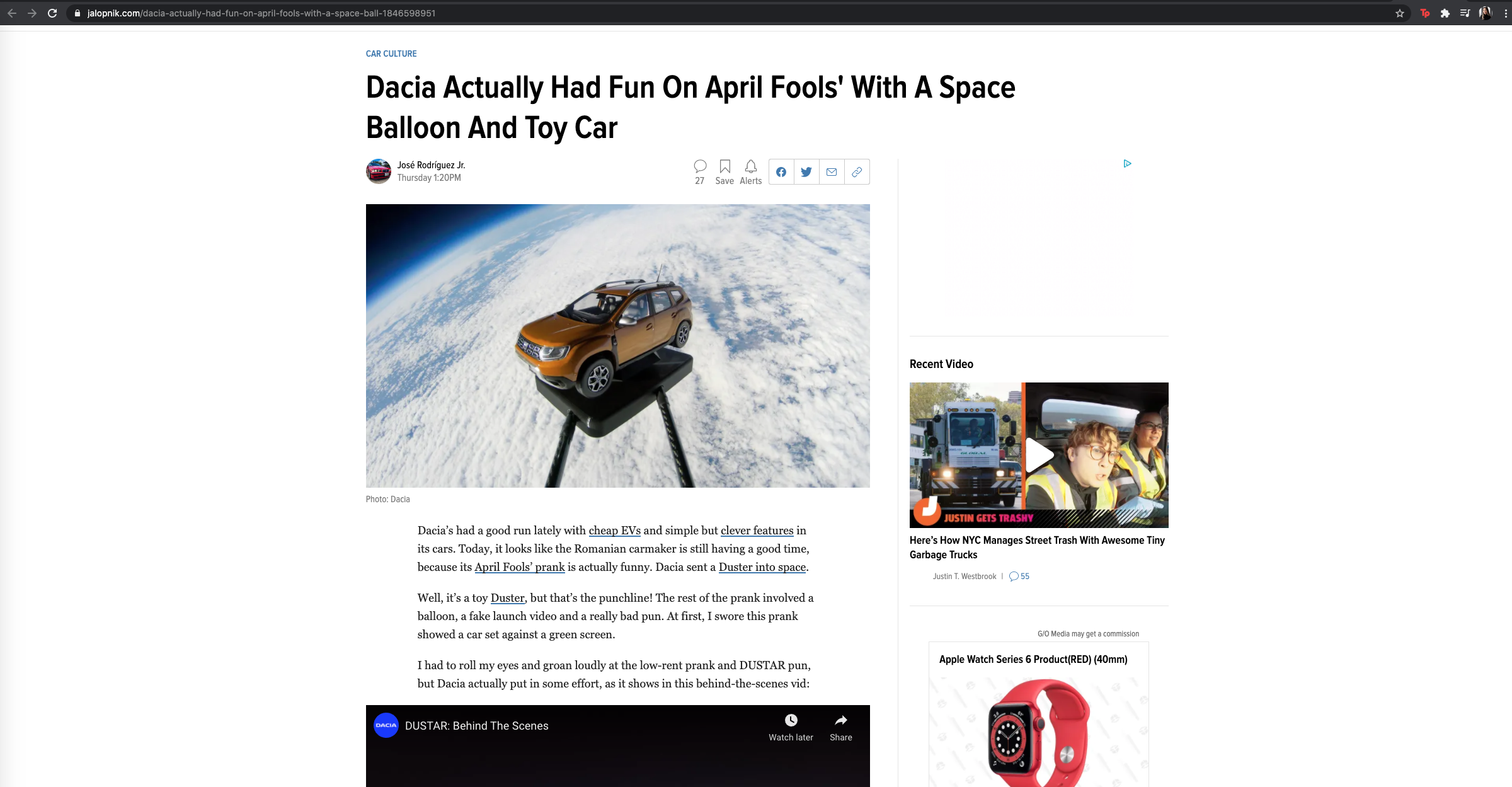Bookmark this page with star icon
This screenshot has height=787, width=1512.
1400,13
